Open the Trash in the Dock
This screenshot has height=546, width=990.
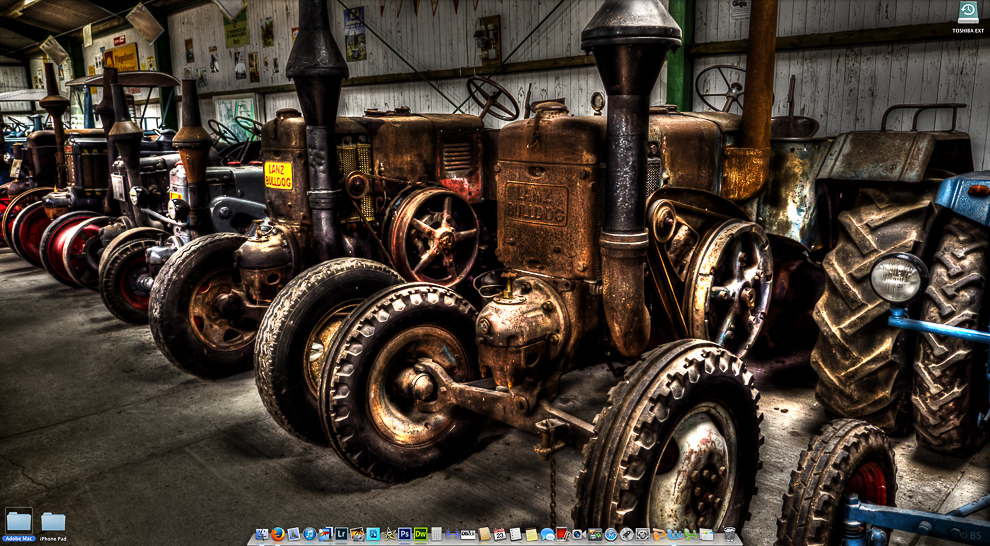729,534
